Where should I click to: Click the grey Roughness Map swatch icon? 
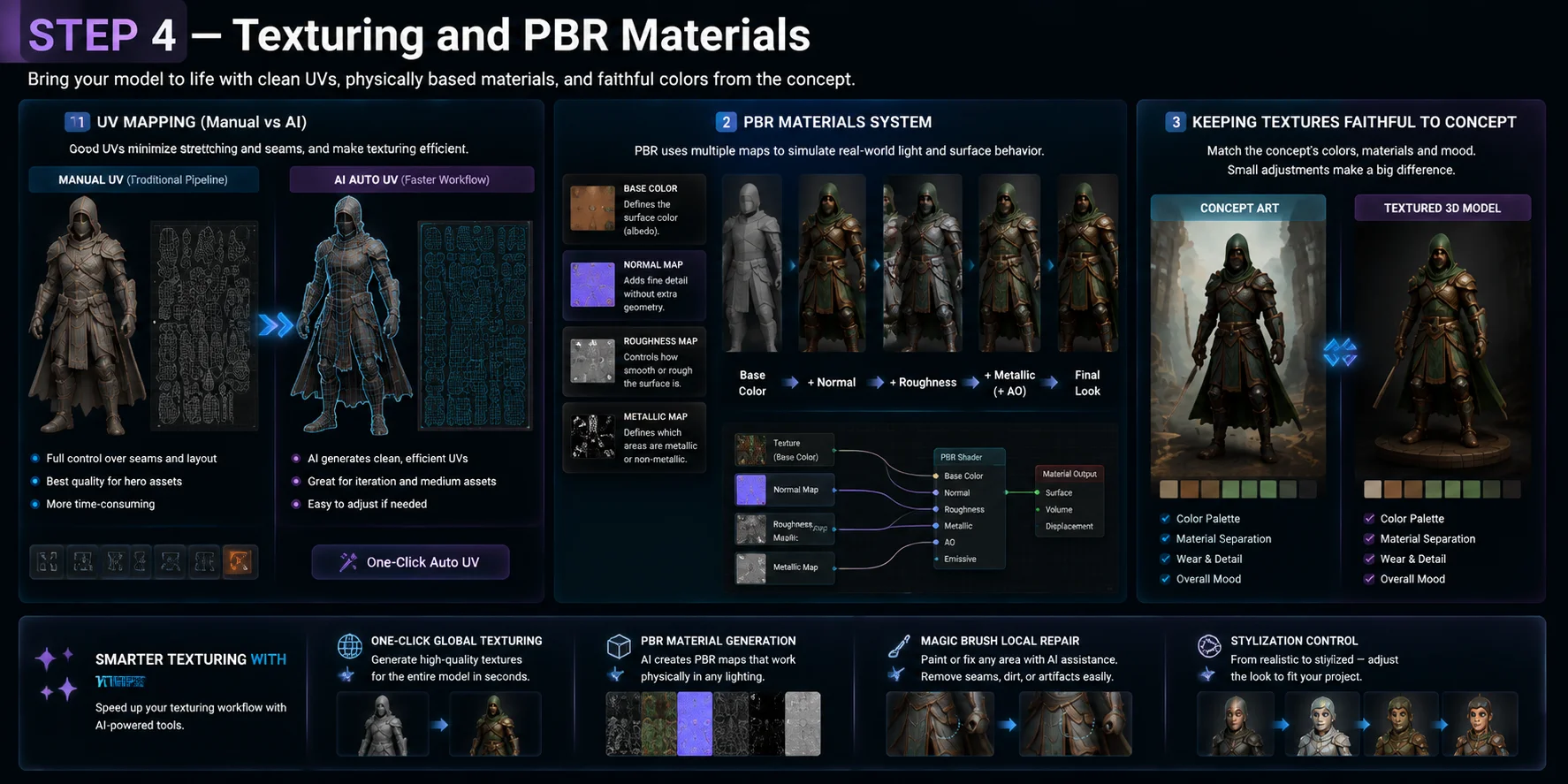592,361
